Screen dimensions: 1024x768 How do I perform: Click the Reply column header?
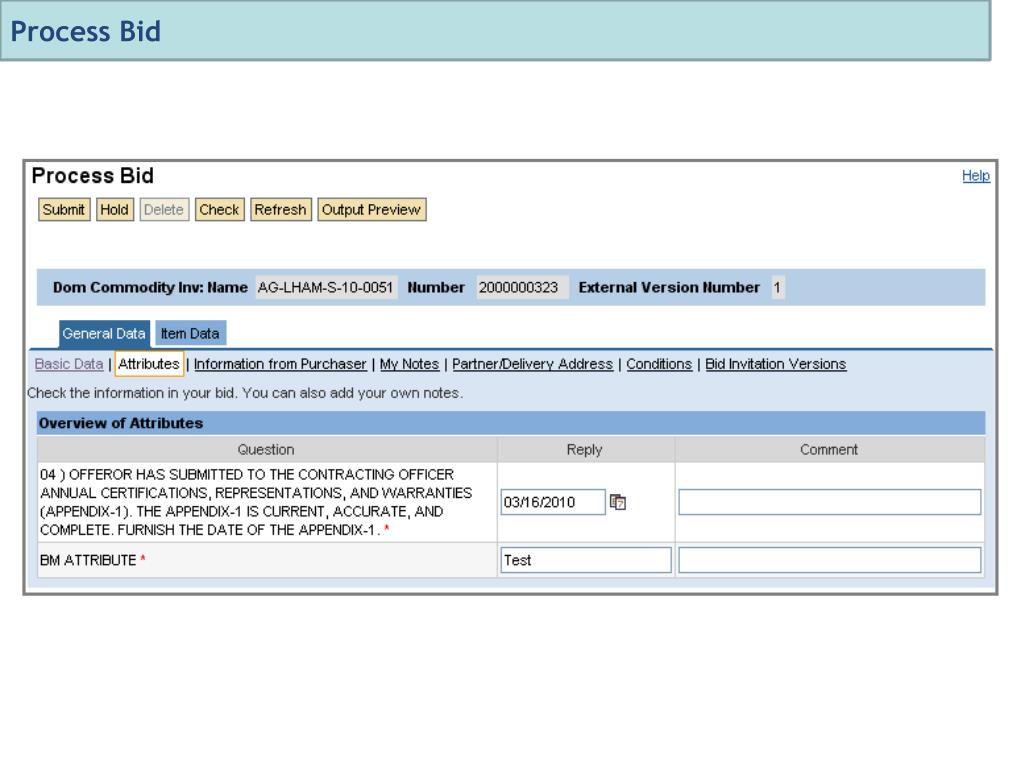tap(584, 449)
